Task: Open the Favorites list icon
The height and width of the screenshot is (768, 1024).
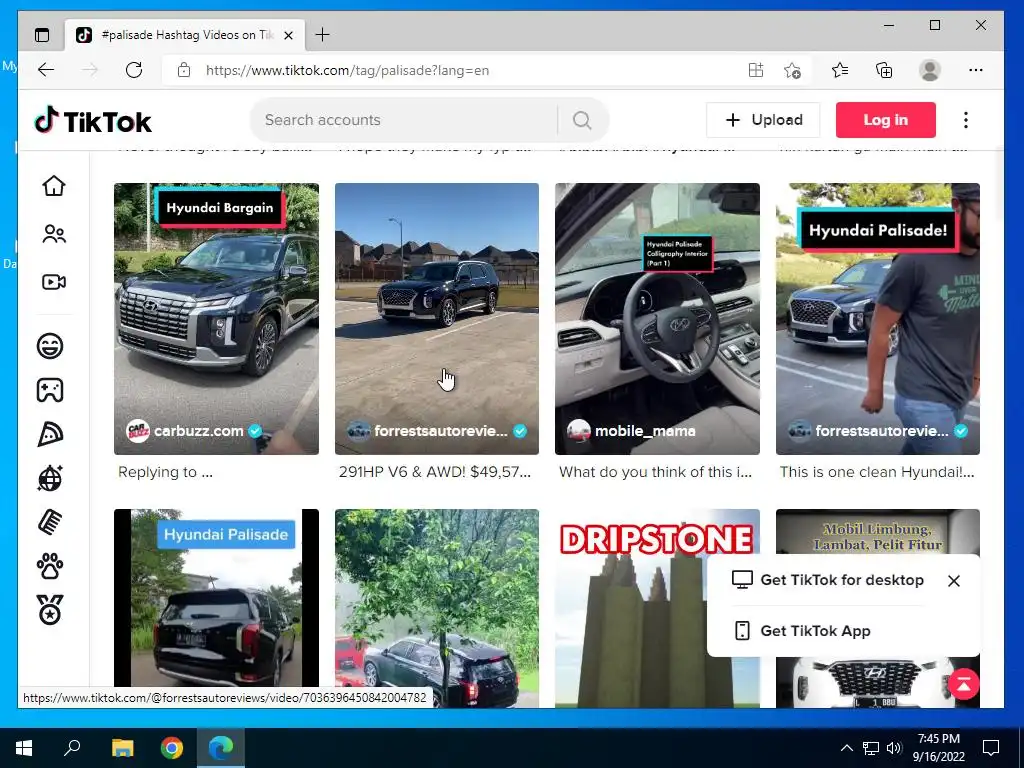Action: coord(840,70)
